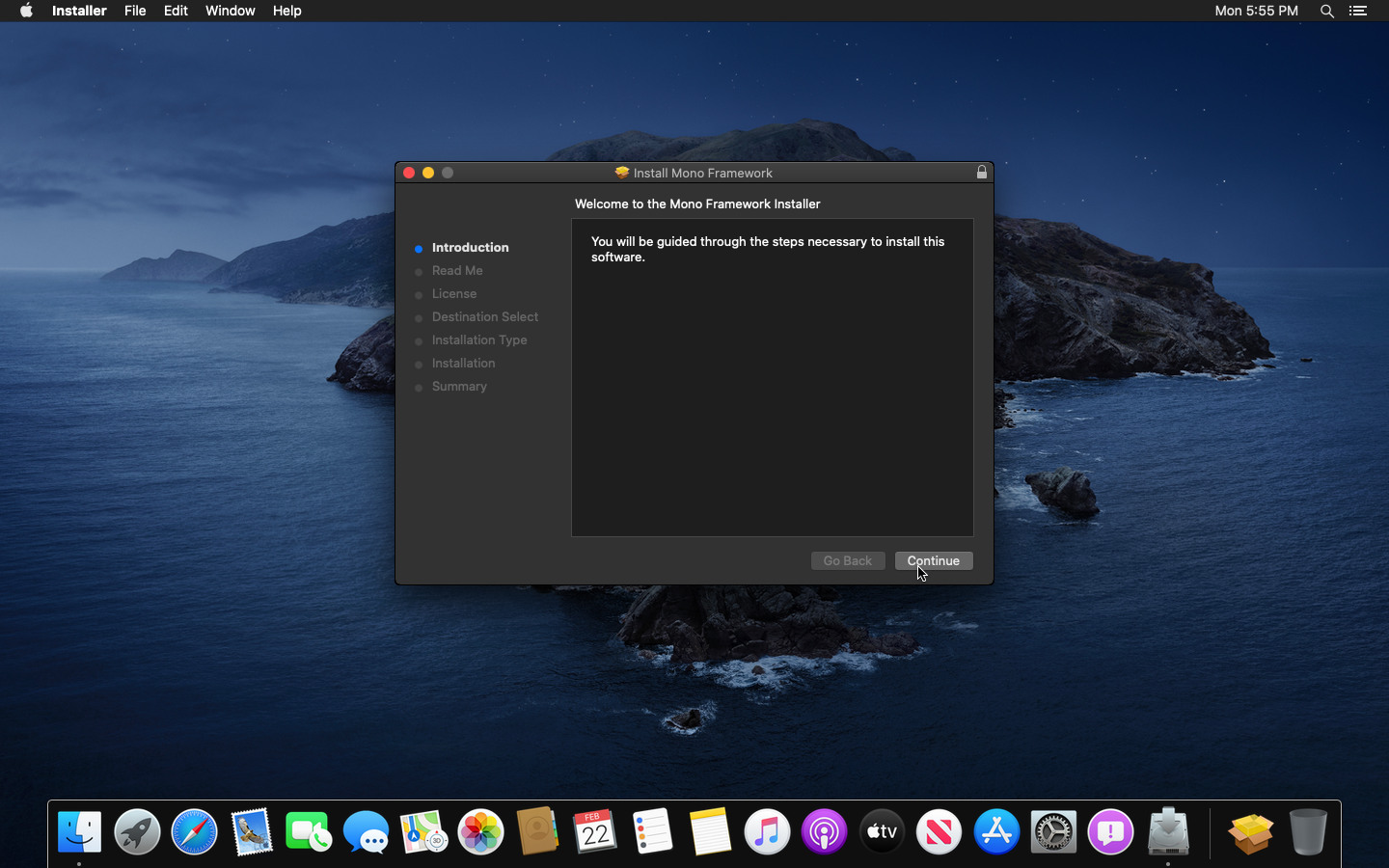Open Finder from the Dock
This screenshot has width=1389, height=868.
(79, 831)
